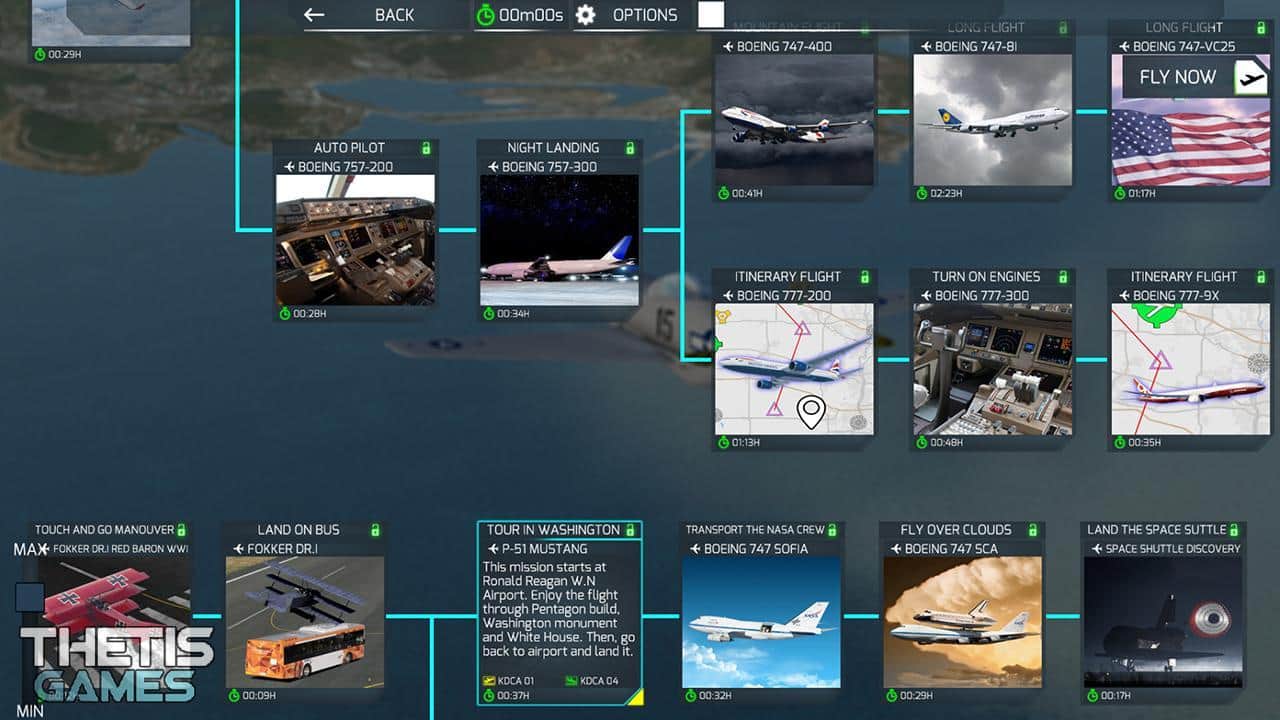Click the back arrow icon
Image resolution: width=1280 pixels, height=720 pixels.
pos(314,15)
